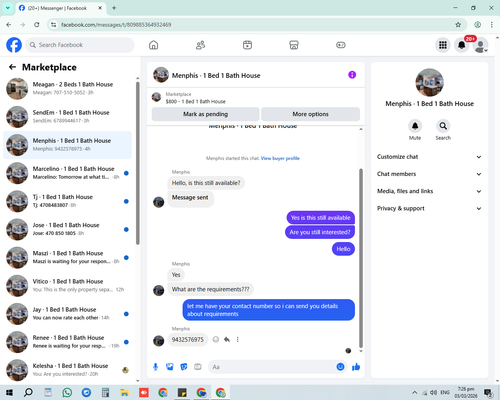500x400 pixels.
Task: Click the conversation list scrollbar
Action: point(138,163)
